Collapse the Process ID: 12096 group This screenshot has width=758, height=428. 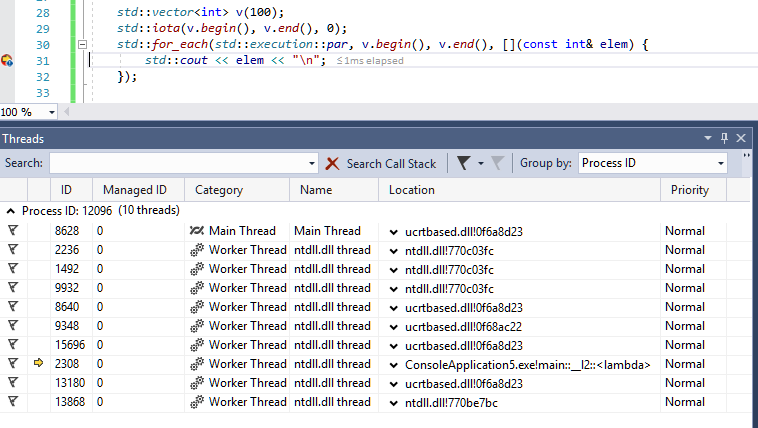[11, 211]
